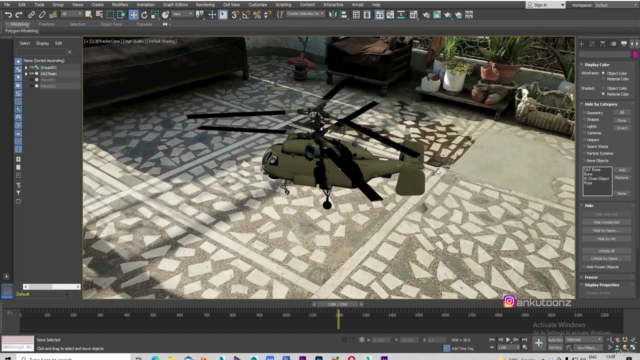The image size is (640, 360).
Task: Click the Align tool icon
Action: click(x=343, y=15)
